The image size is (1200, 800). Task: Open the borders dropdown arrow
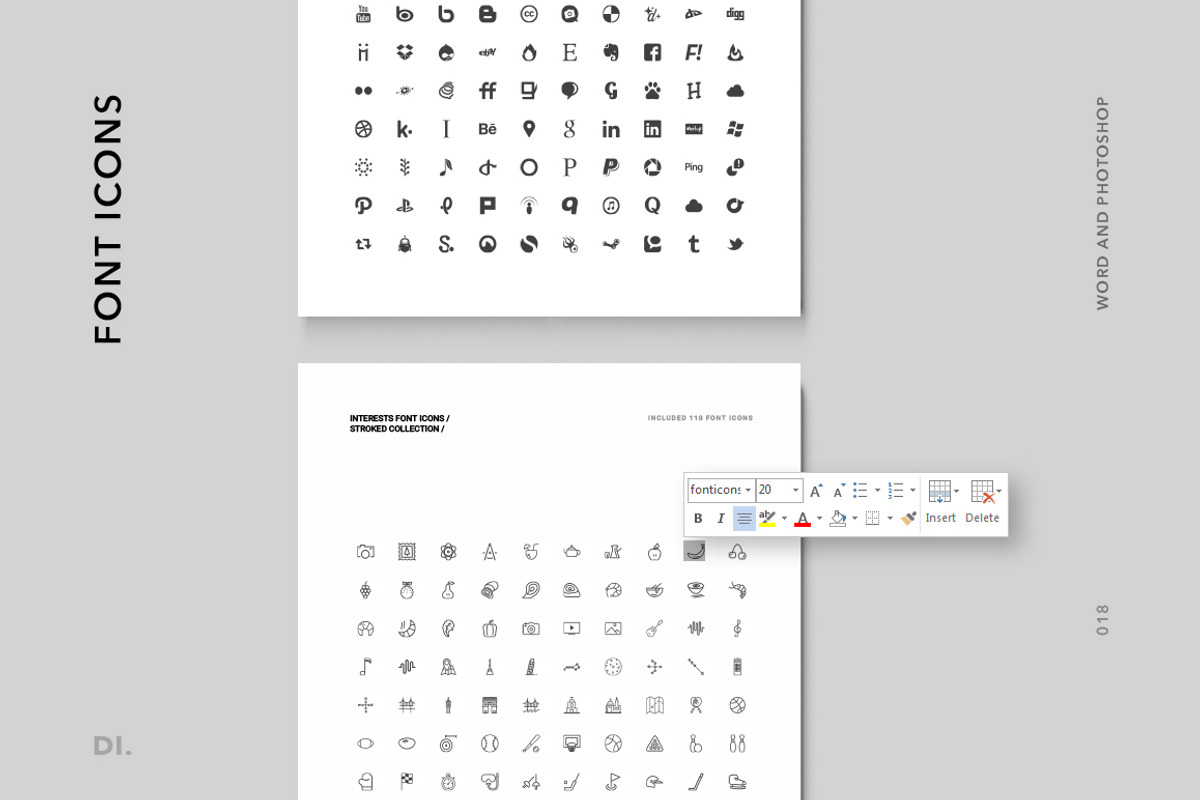pyautogui.click(x=890, y=518)
